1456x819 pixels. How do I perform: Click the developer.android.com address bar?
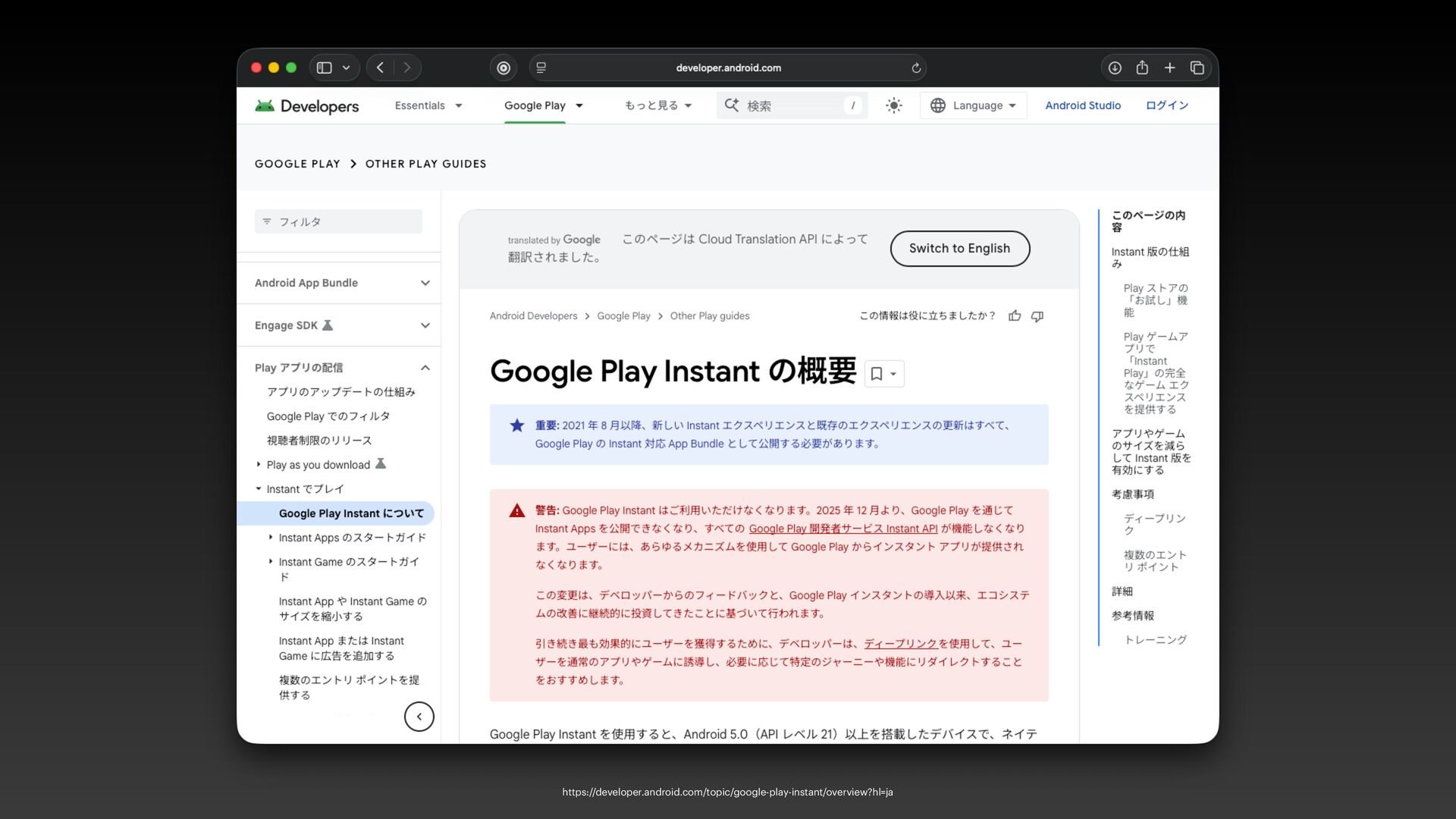tap(728, 67)
